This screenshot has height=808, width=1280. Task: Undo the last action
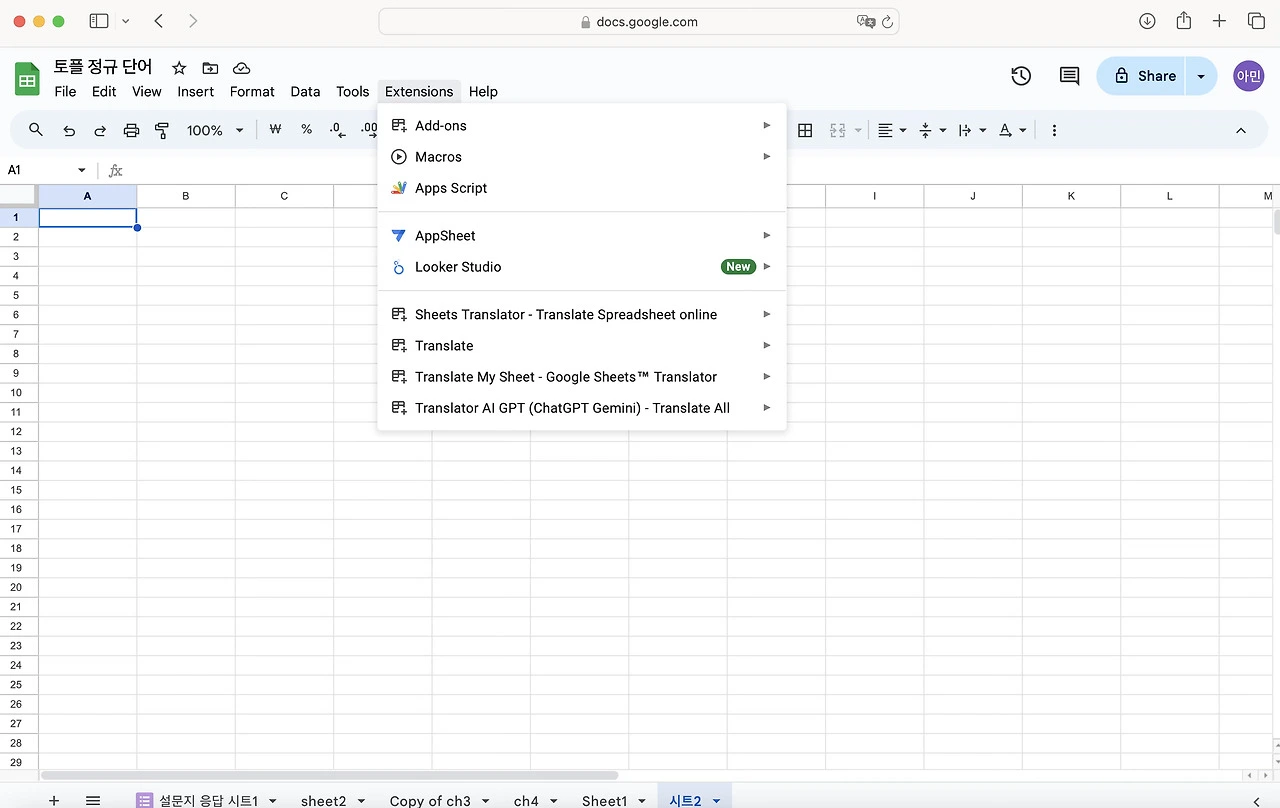(69, 130)
